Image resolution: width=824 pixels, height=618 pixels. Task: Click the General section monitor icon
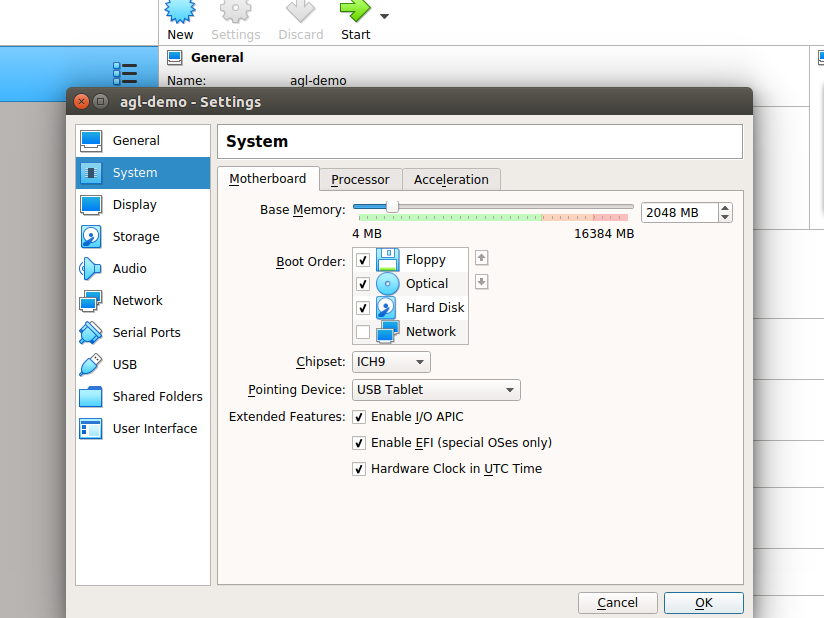click(175, 57)
